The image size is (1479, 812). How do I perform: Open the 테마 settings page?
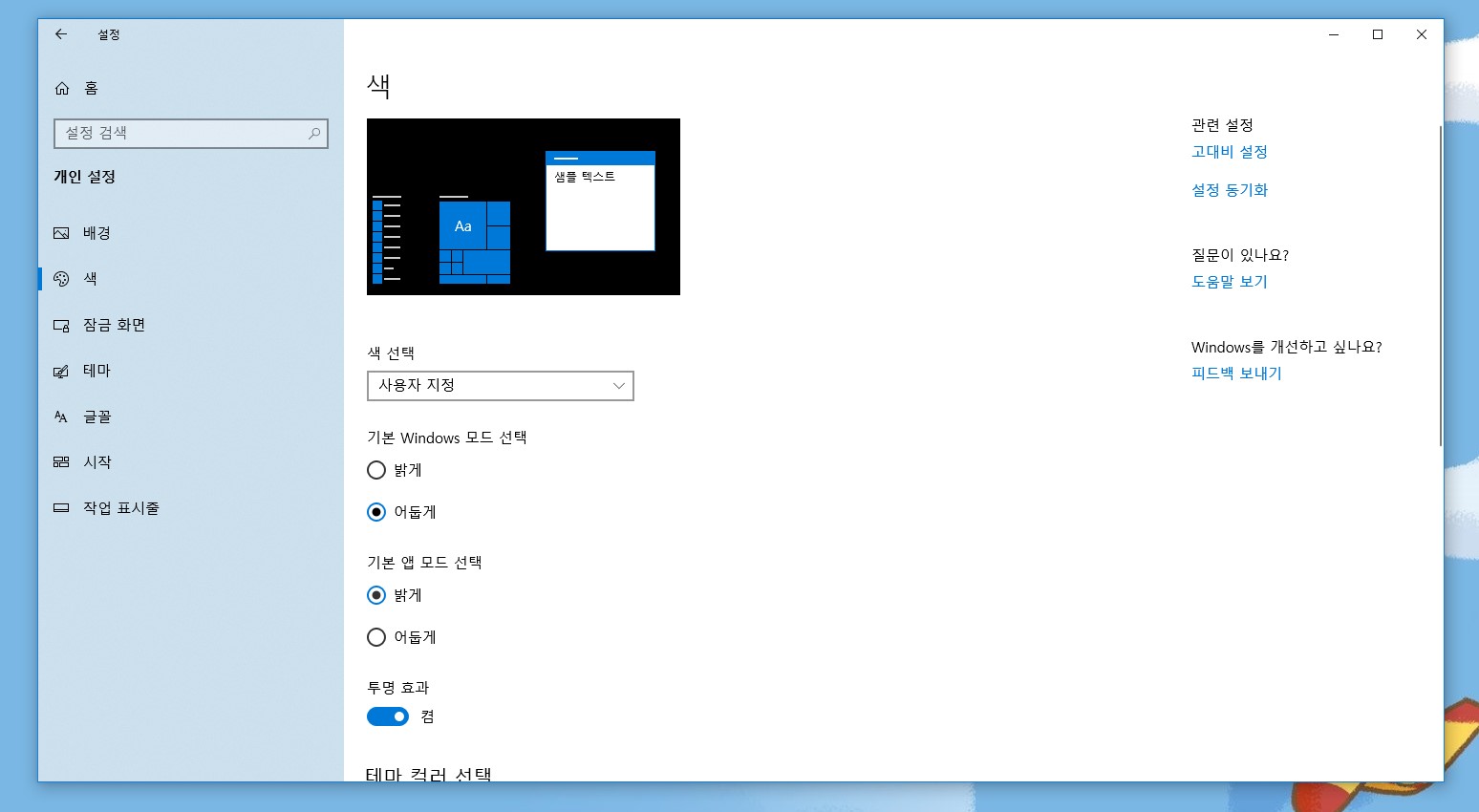tap(191, 371)
